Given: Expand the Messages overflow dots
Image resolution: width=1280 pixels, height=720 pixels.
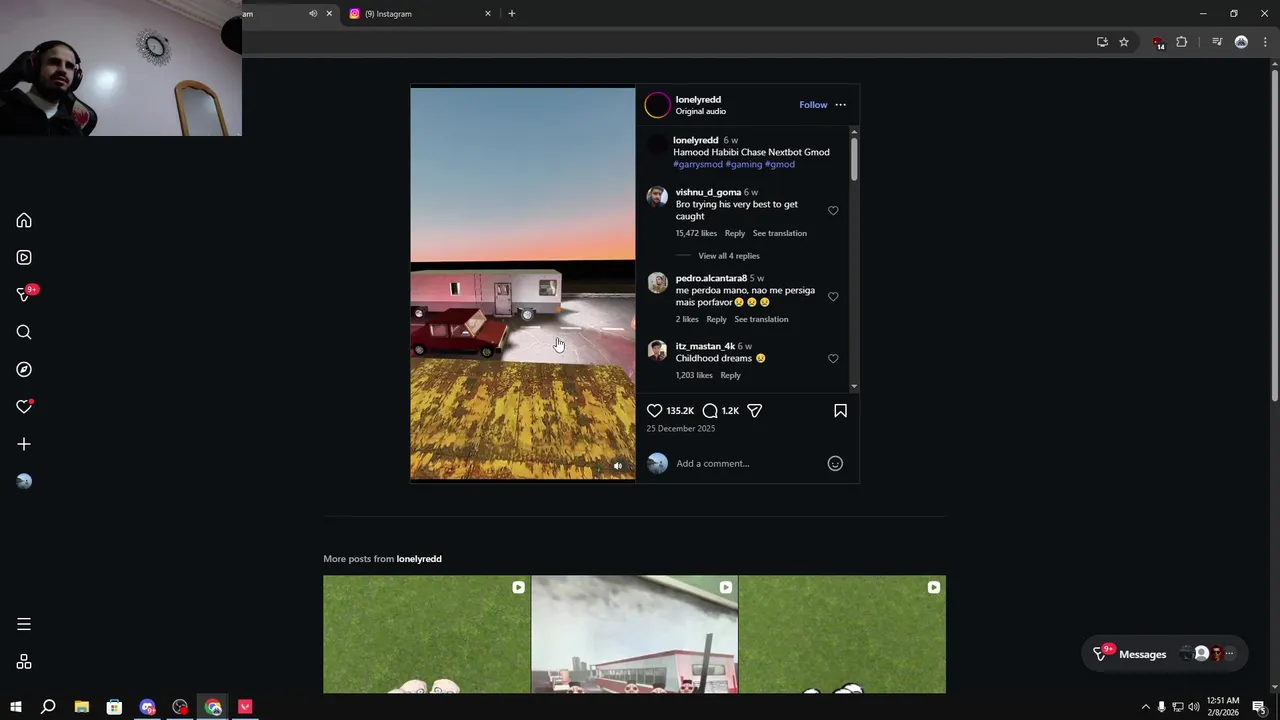Looking at the screenshot, I should pyautogui.click(x=1230, y=654).
